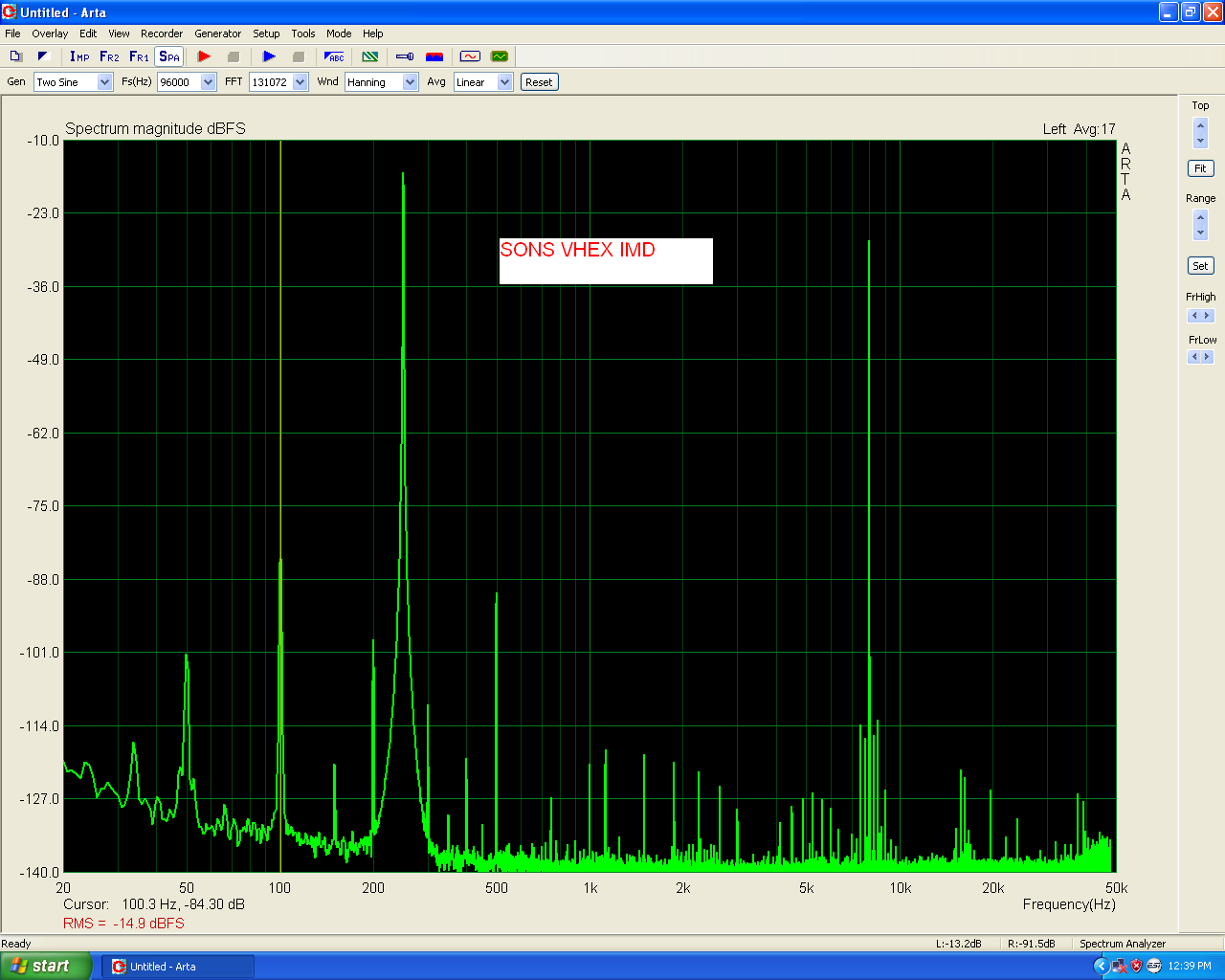
Task: Click the stop button beside red play
Action: click(233, 56)
